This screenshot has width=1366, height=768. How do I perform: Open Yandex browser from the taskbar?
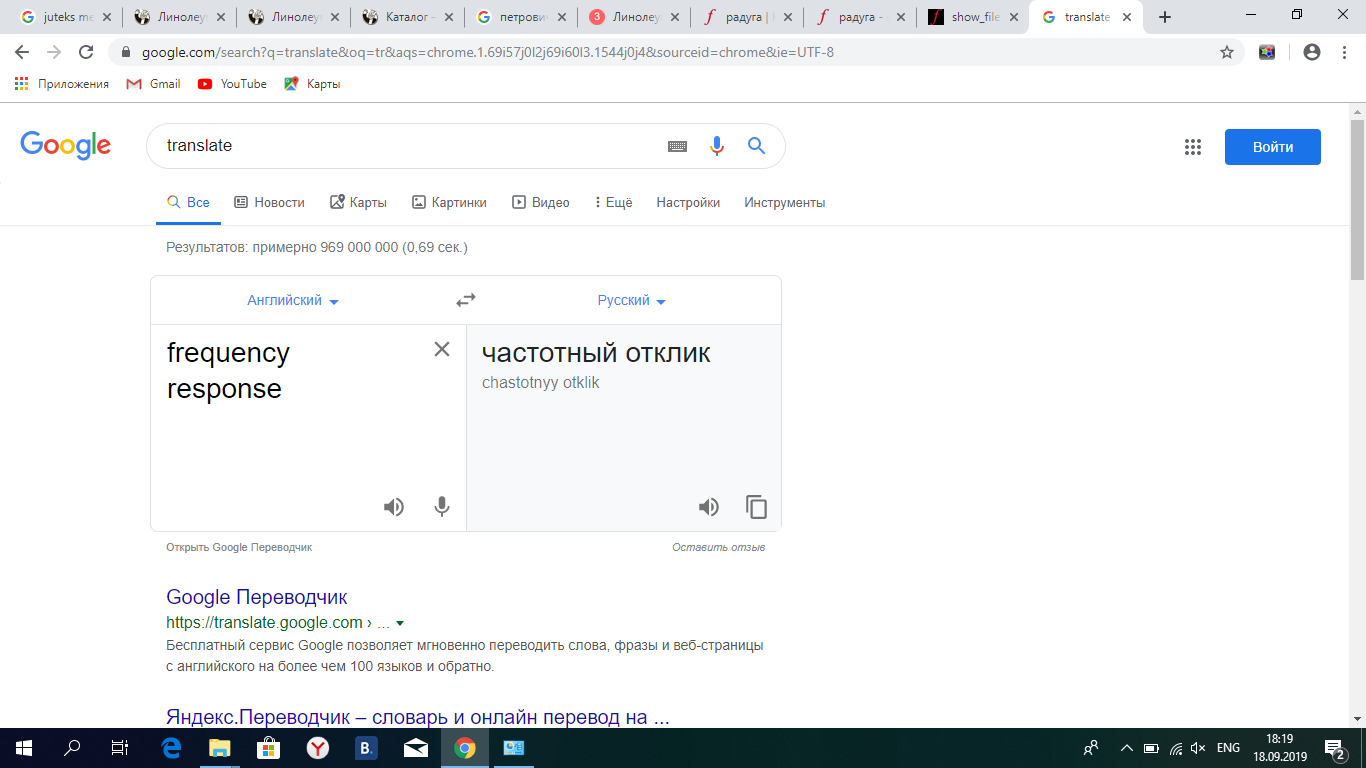(317, 748)
